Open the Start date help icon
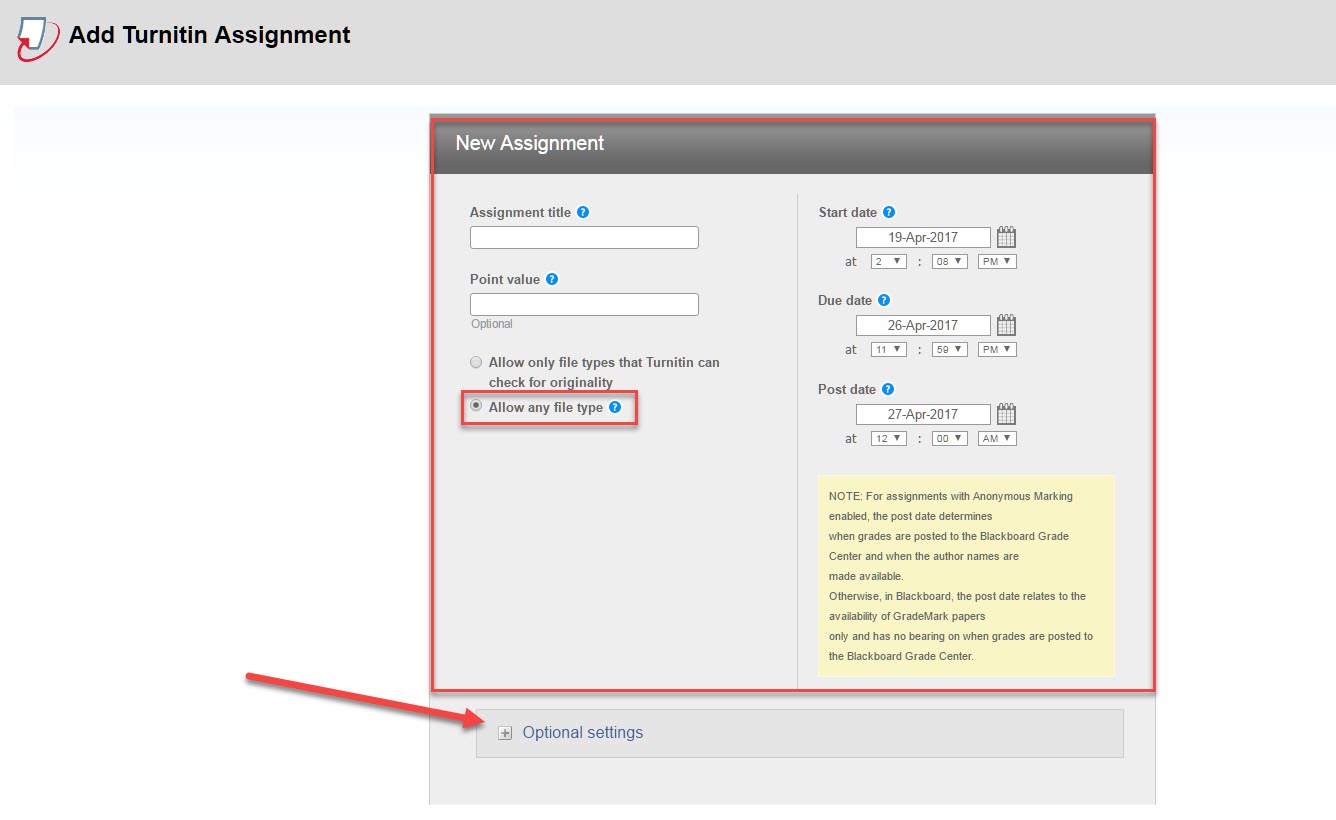This screenshot has height=820, width=1336. coord(888,211)
